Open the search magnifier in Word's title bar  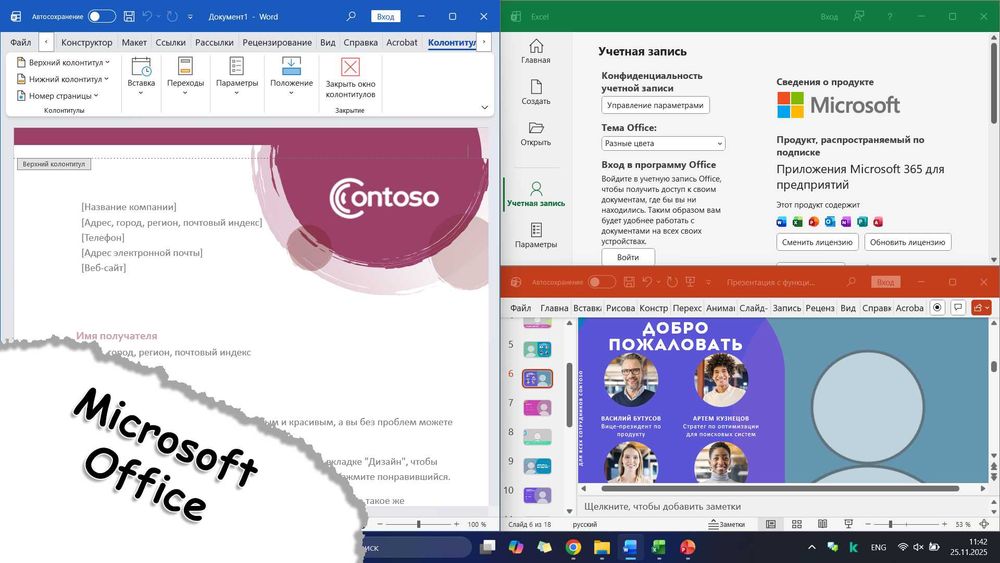[351, 17]
